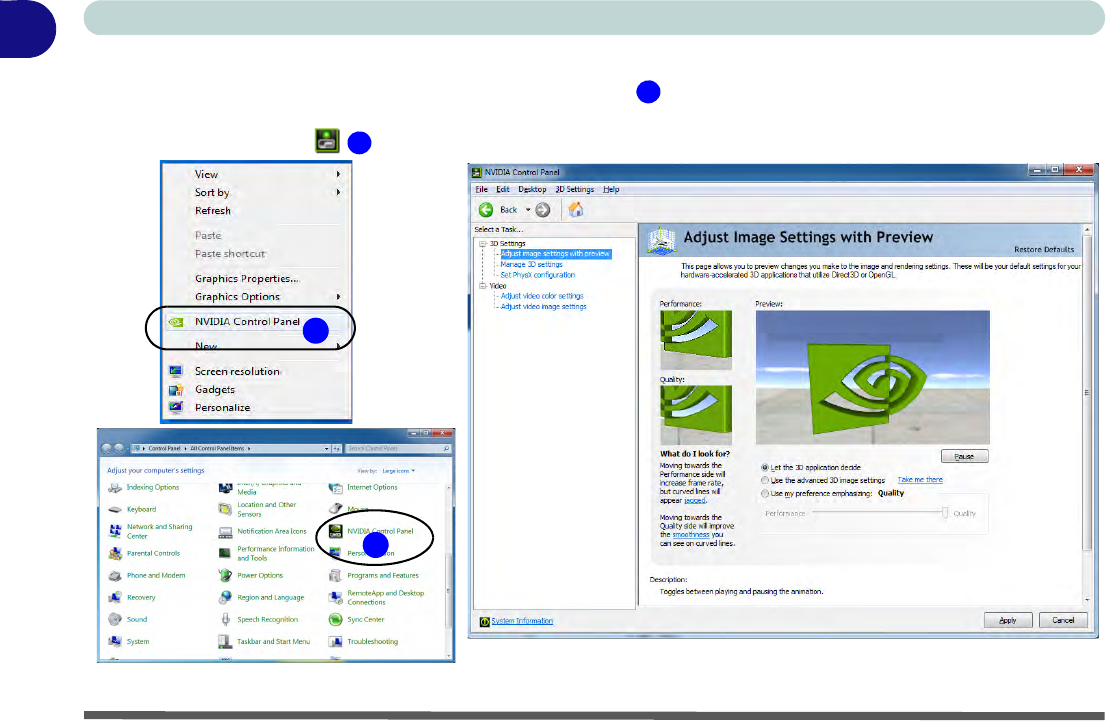Screen dimensions: 1106x721
Task: Click the Cancel button
Action: point(1063,620)
